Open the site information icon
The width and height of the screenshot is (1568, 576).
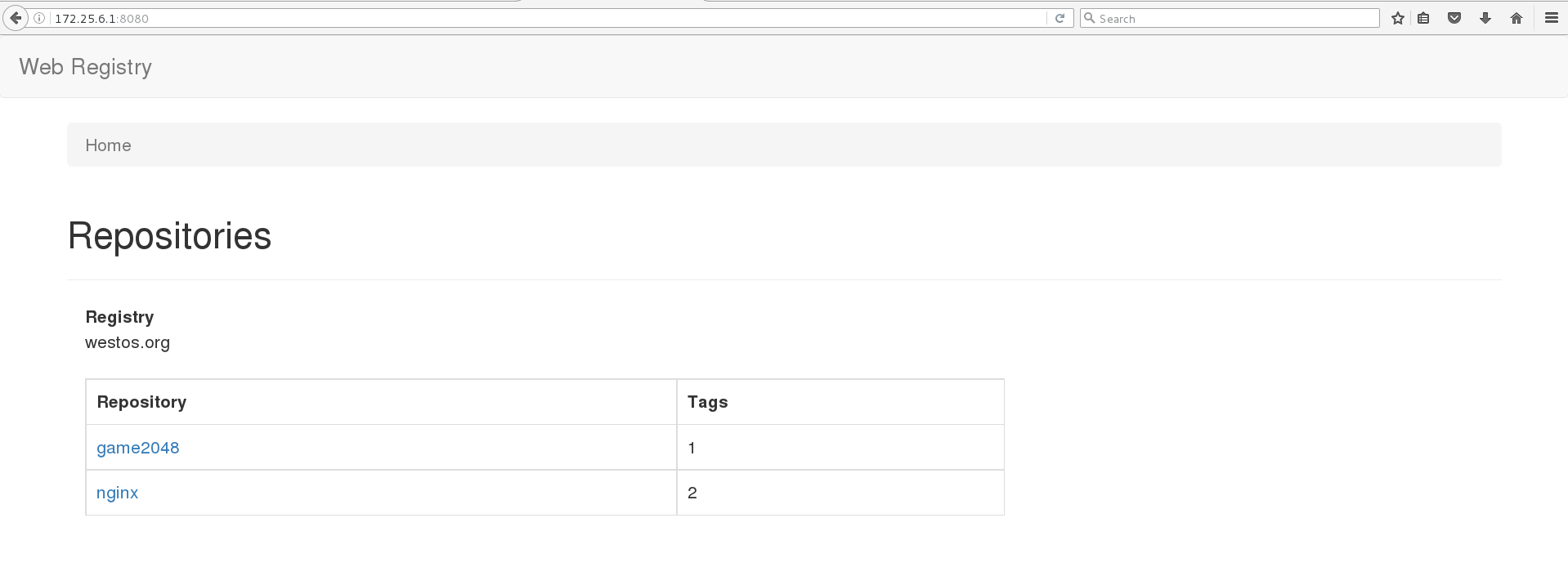(x=39, y=18)
